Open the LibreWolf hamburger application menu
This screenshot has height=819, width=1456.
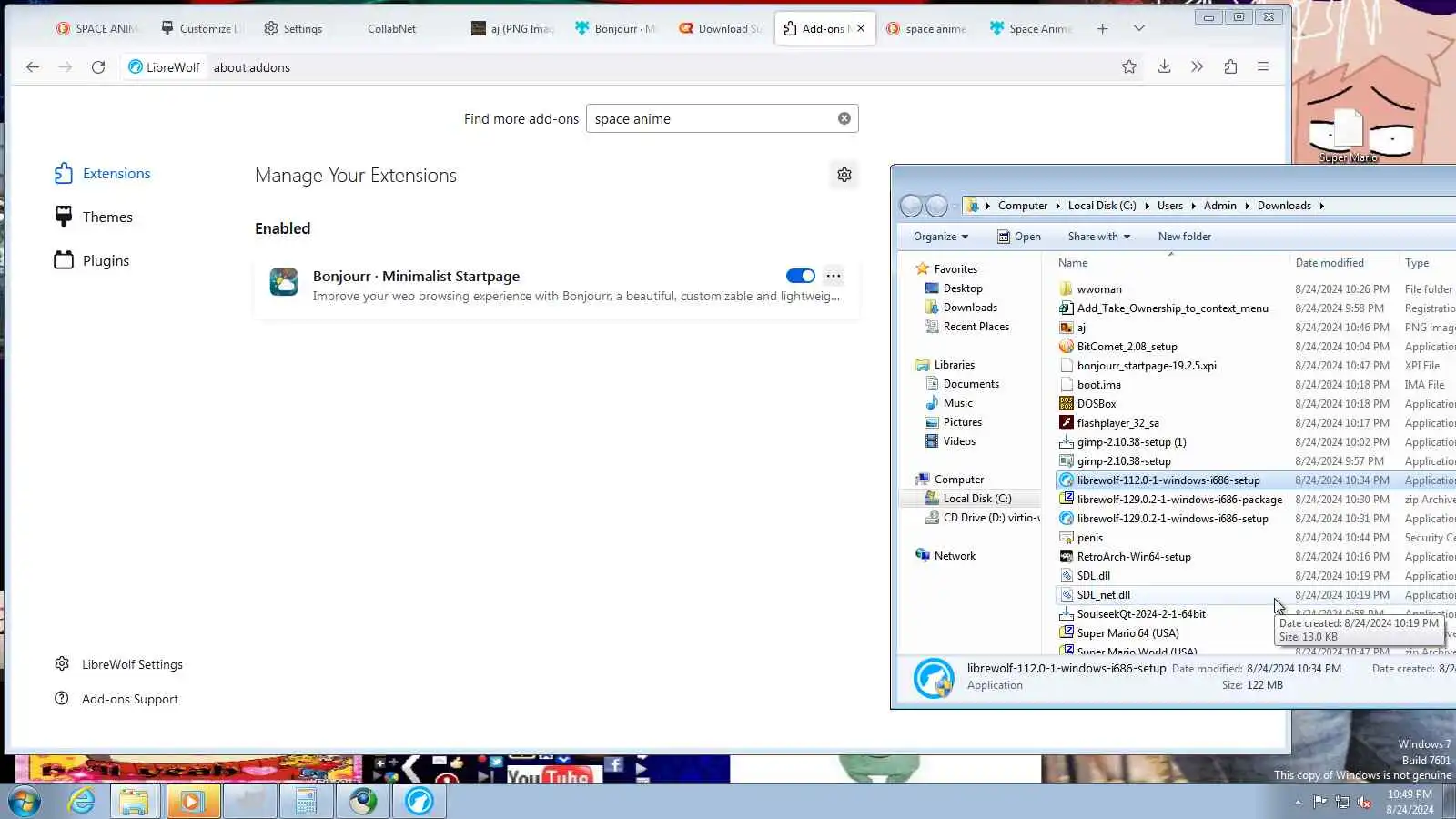[x=1263, y=66]
